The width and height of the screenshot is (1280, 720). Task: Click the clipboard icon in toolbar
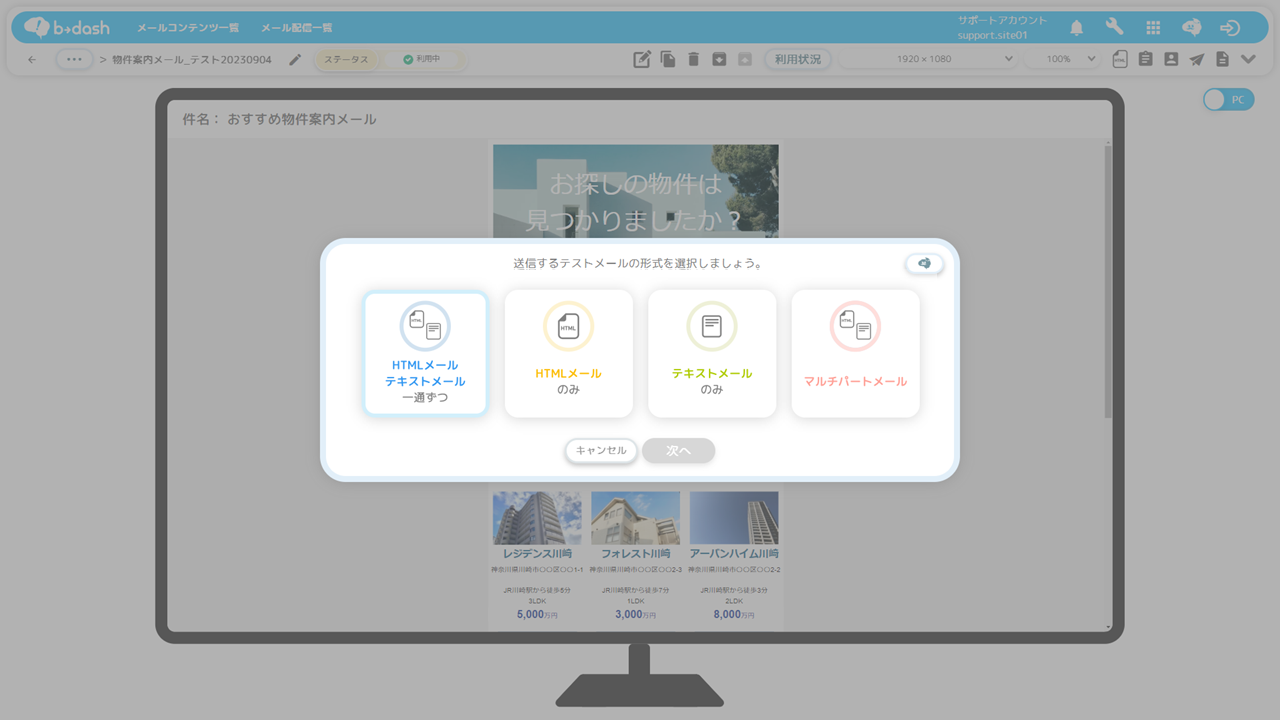tap(1145, 59)
